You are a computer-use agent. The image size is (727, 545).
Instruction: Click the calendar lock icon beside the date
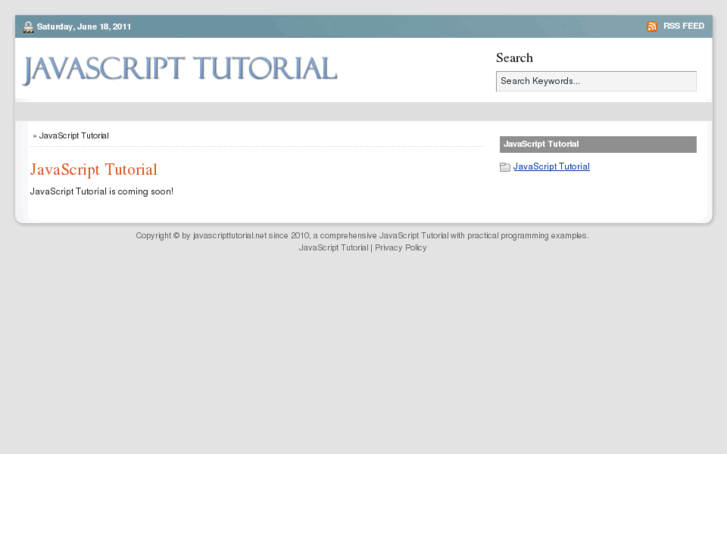click(28, 27)
